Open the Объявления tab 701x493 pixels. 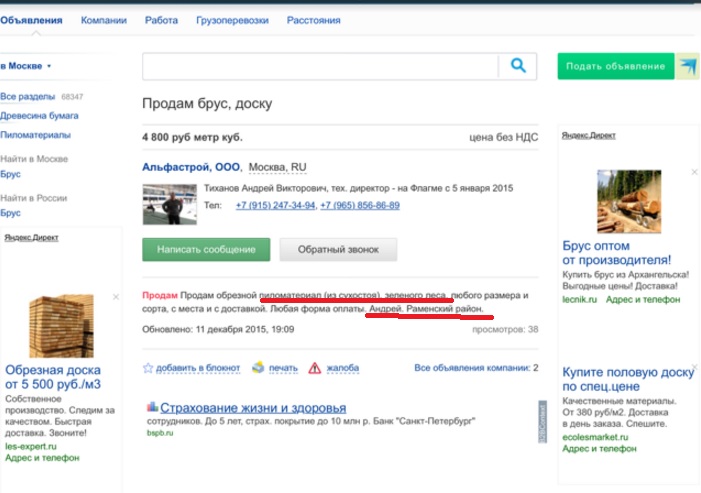pyautogui.click(x=31, y=20)
